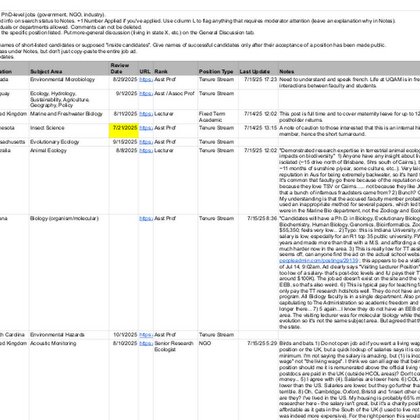Select the 8/11/2025 review date cell

click(124, 117)
